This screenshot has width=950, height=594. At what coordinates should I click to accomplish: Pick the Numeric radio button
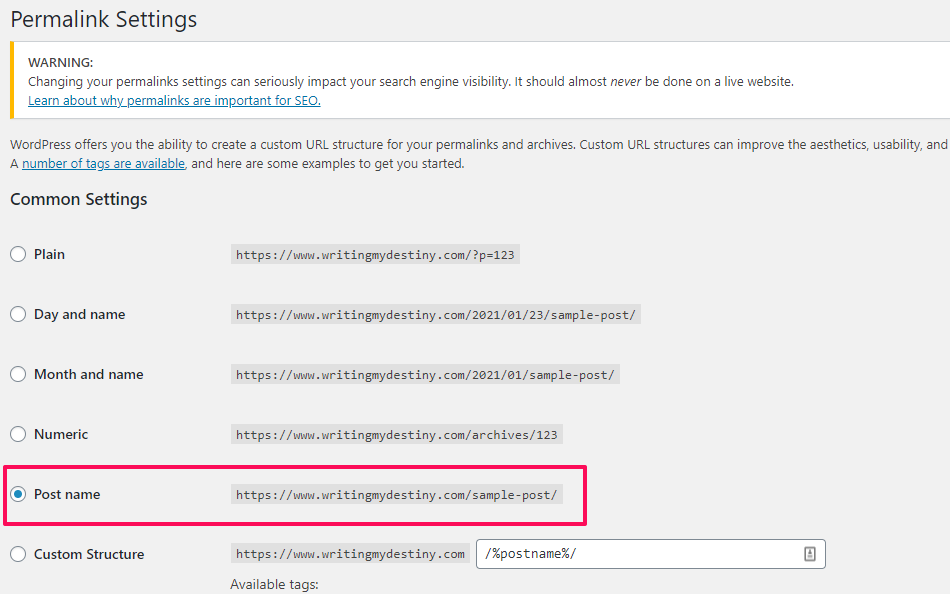click(18, 434)
